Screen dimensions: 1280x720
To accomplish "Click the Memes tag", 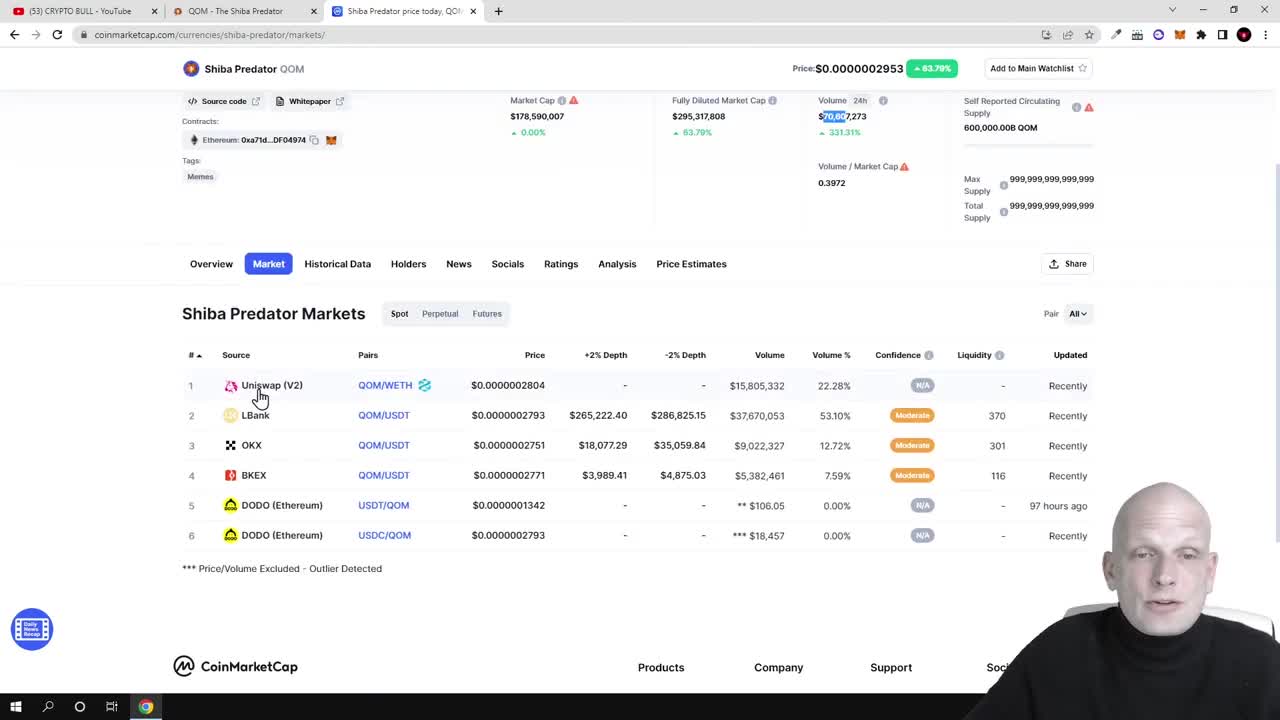I will coord(200,177).
